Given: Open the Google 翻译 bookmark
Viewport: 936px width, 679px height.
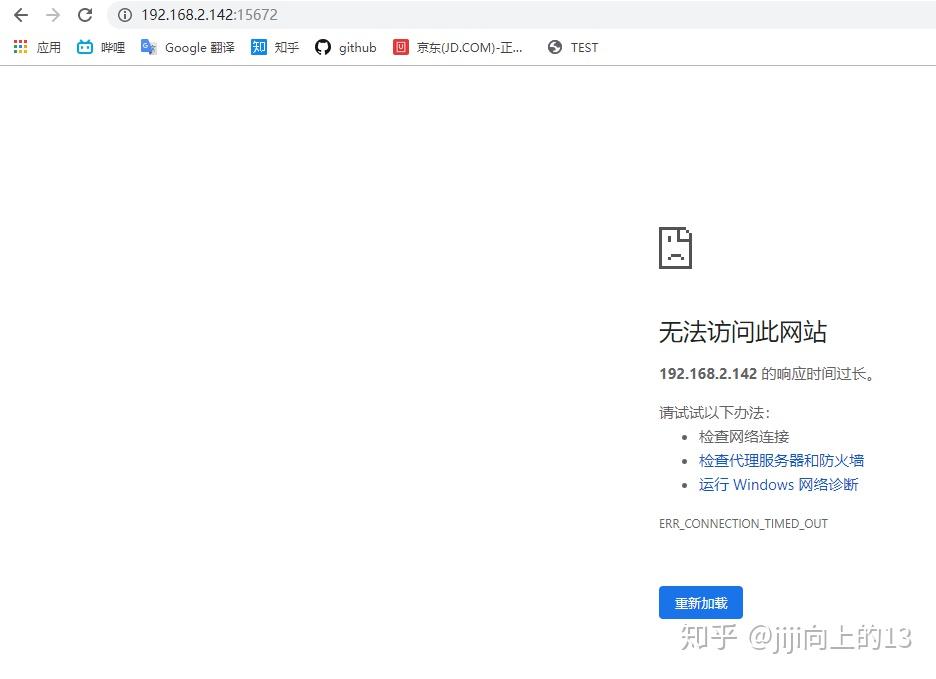Looking at the screenshot, I should tap(198, 47).
